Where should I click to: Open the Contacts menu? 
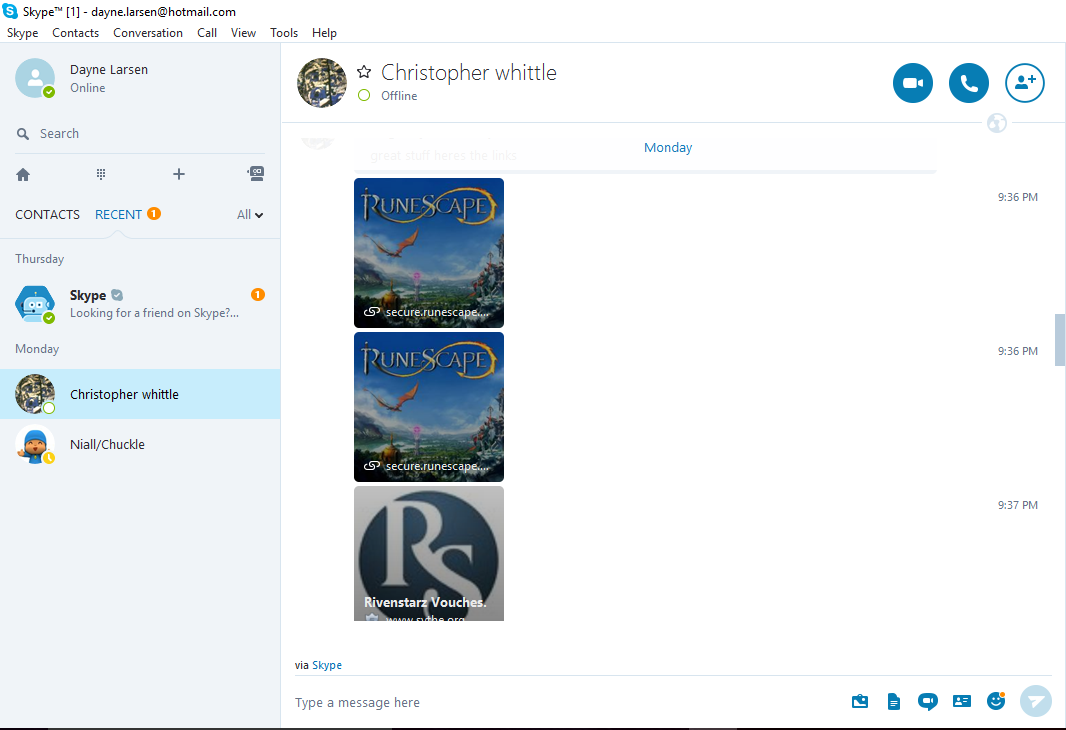(x=75, y=33)
